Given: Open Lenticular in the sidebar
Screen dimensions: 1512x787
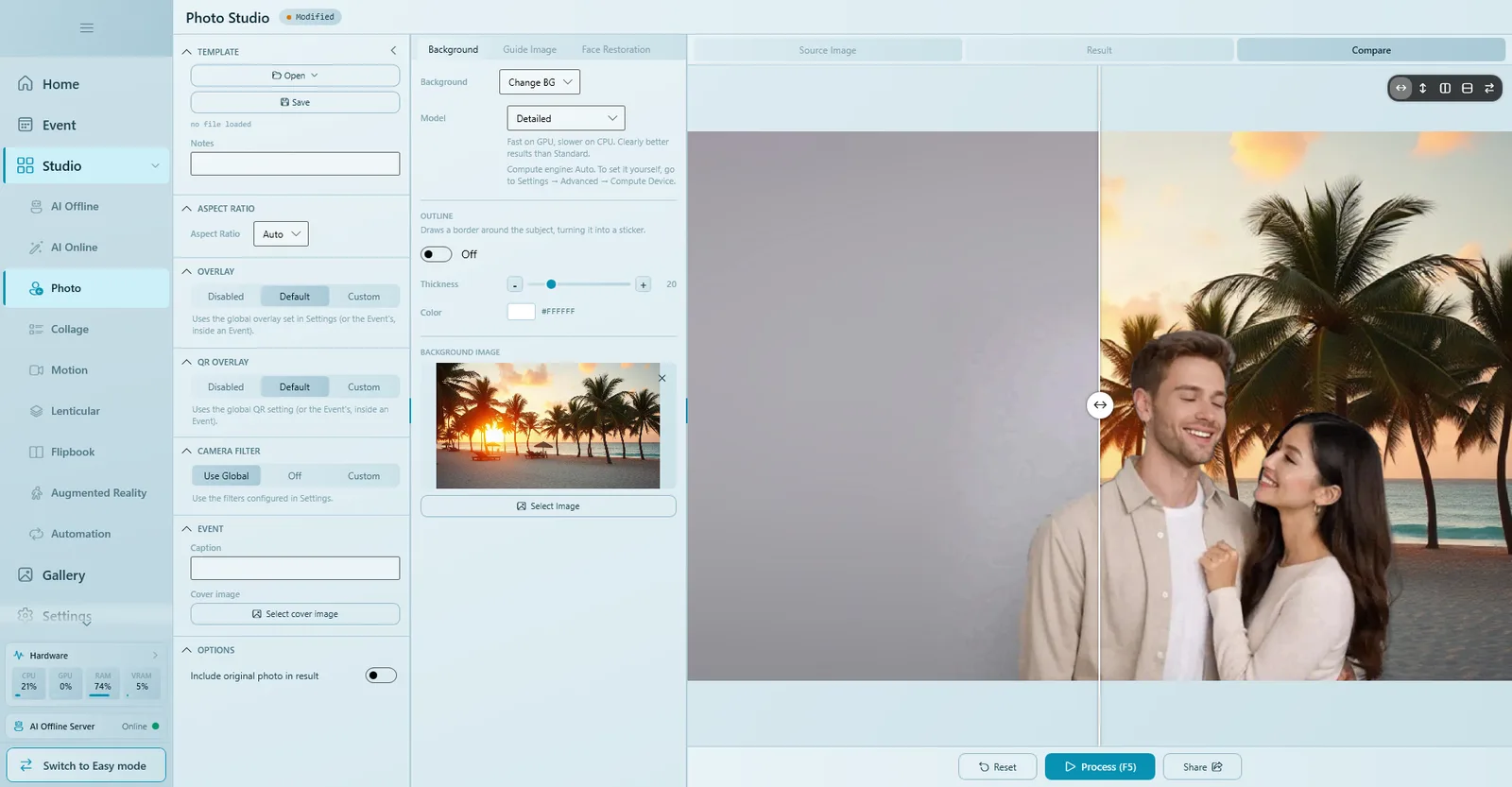Looking at the screenshot, I should click(87, 411).
